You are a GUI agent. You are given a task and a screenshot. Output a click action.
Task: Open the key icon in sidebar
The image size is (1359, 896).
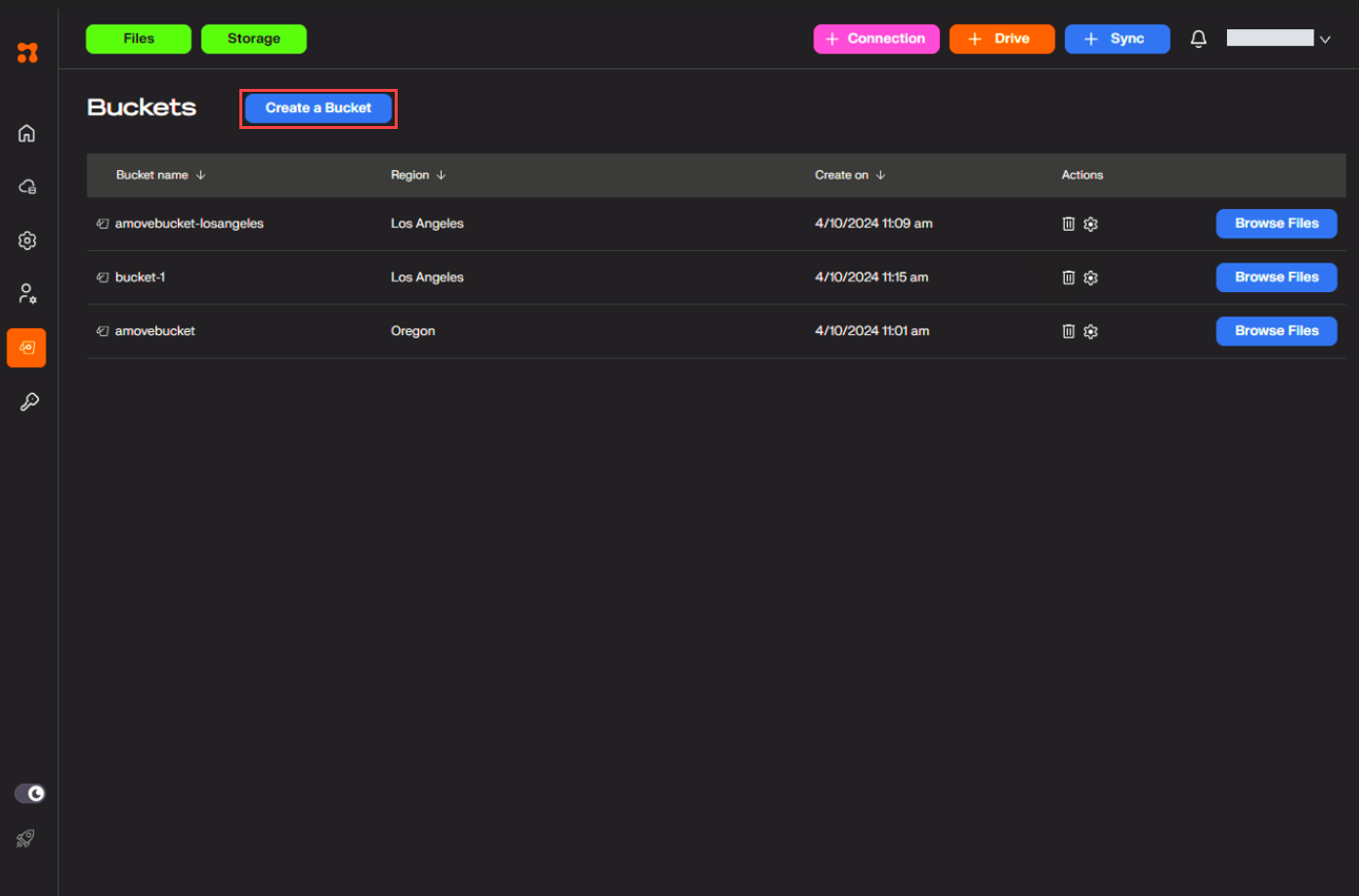(x=28, y=402)
